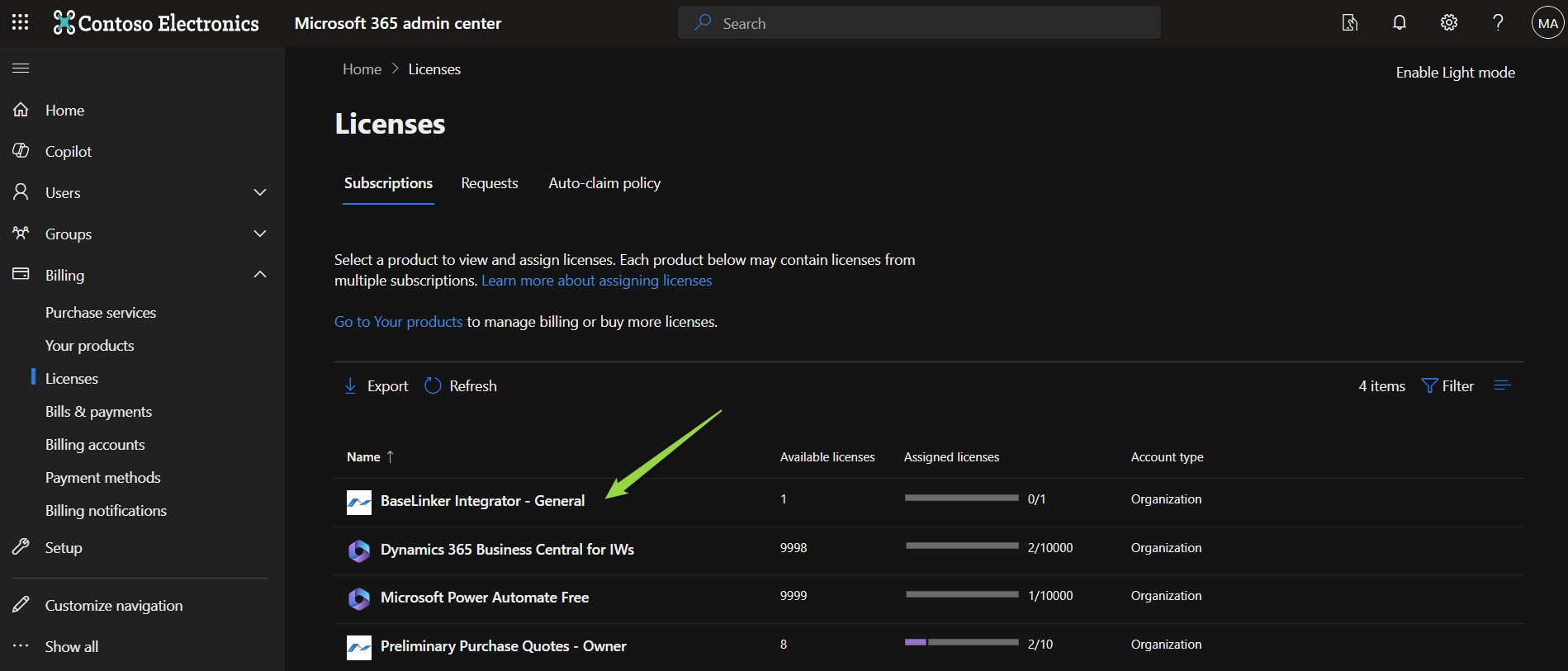Click the Home breadcrumb link
The image size is (1568, 671).
362,69
